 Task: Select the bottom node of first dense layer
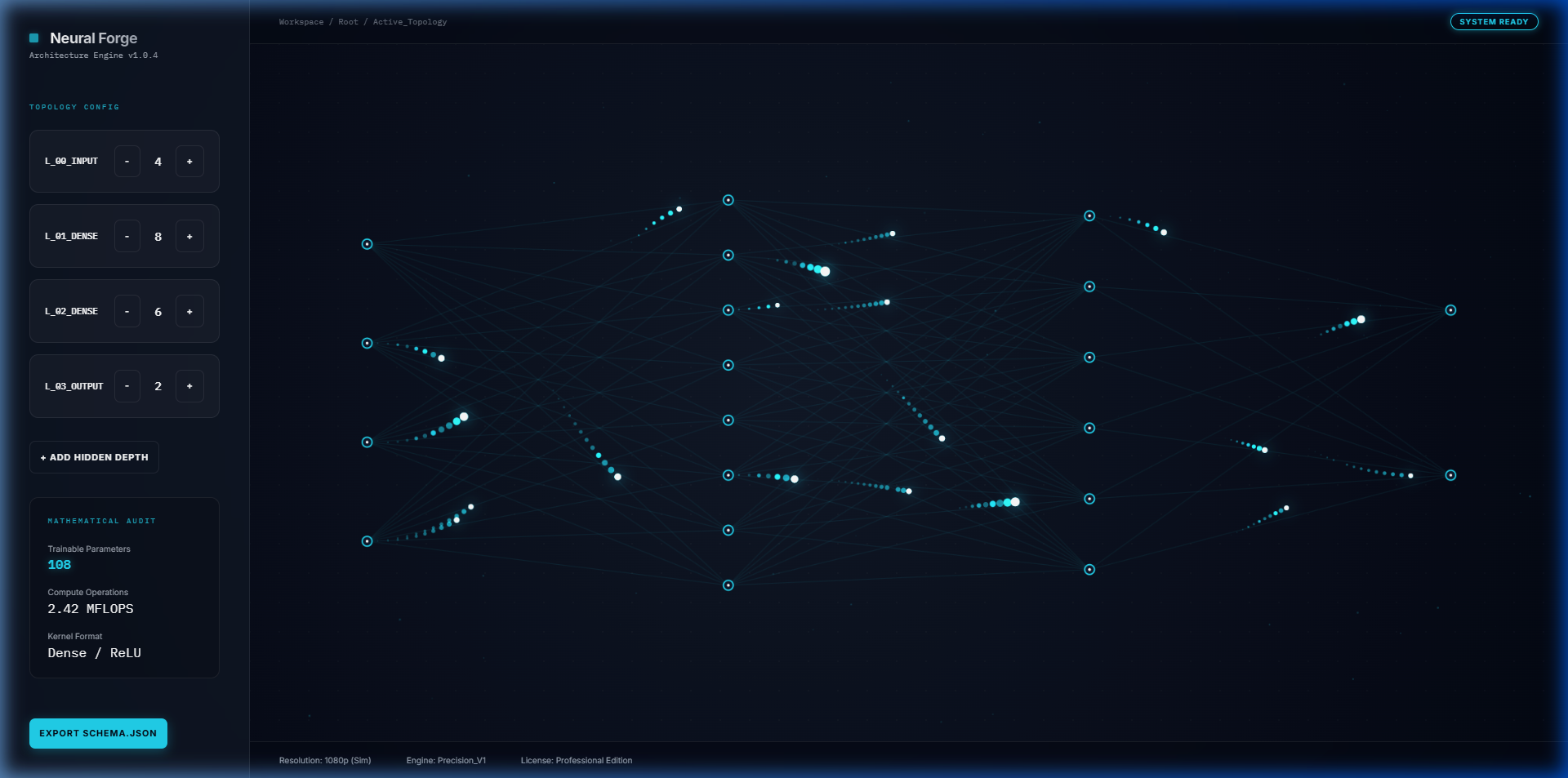pyautogui.click(x=728, y=585)
